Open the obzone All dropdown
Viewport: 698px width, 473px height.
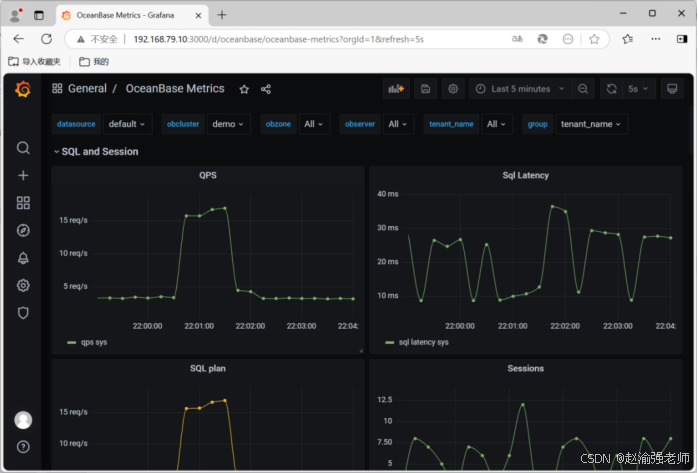(313, 124)
